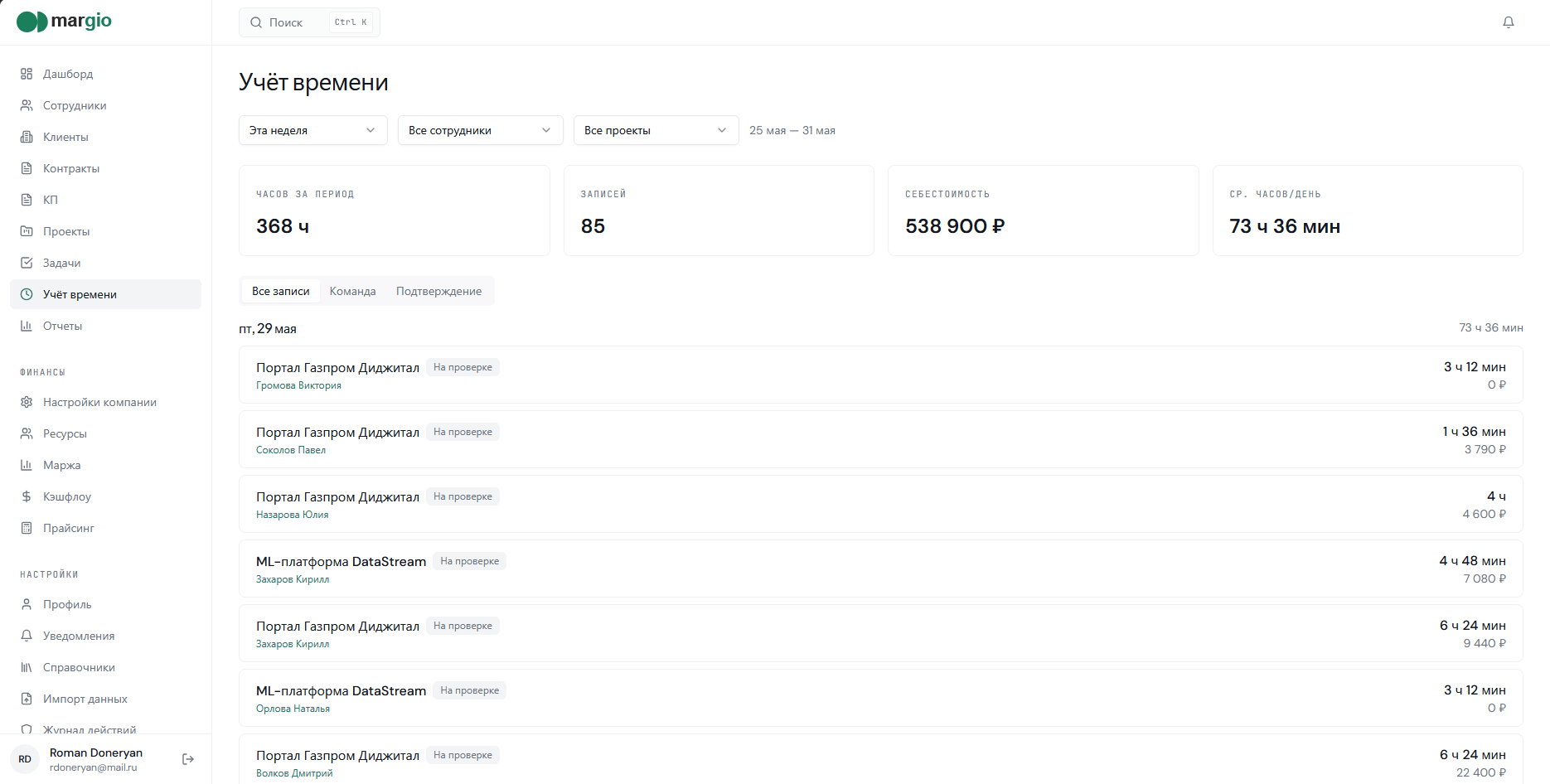Open Импорт данных via its file icon
This screenshot has width=1550, height=784.
point(27,699)
